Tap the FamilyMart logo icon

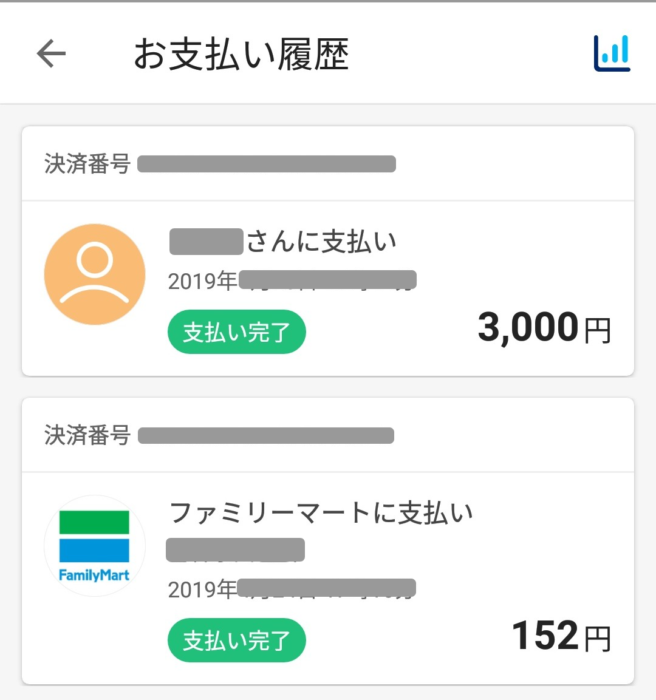[x=95, y=546]
